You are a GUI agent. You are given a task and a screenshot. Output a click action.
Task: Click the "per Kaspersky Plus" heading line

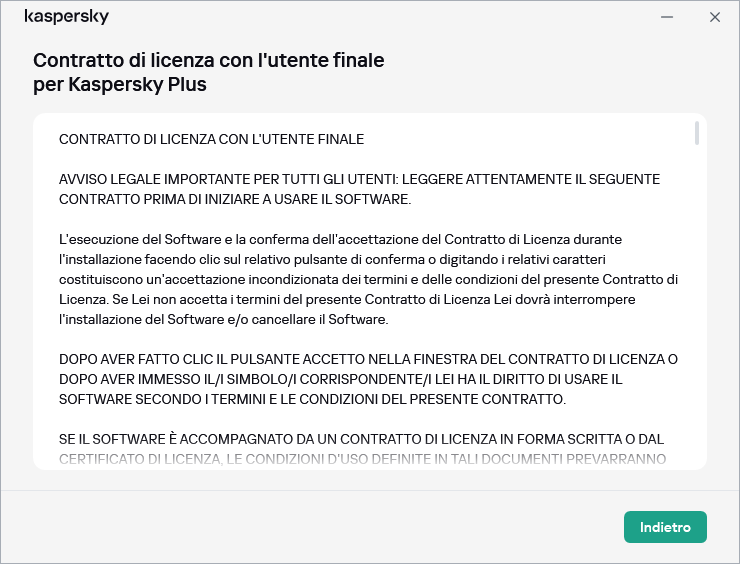pos(120,84)
